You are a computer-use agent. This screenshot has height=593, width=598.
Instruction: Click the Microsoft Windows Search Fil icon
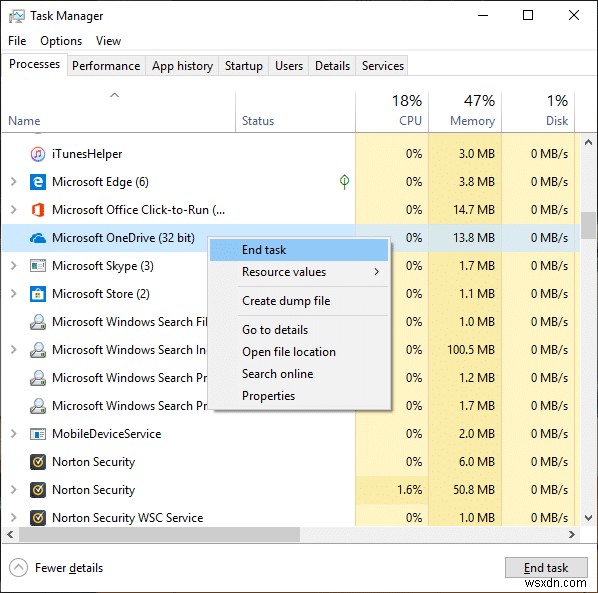38,322
